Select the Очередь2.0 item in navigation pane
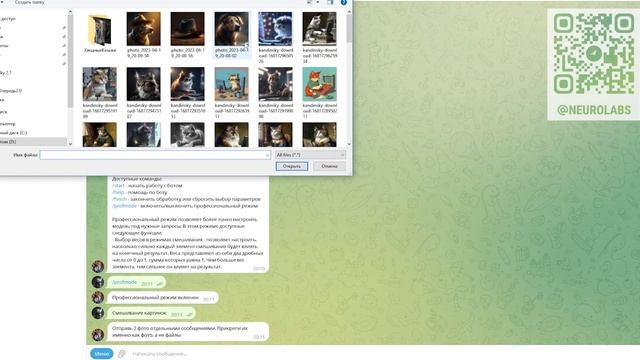The height and width of the screenshot is (360, 640). click(x=11, y=91)
